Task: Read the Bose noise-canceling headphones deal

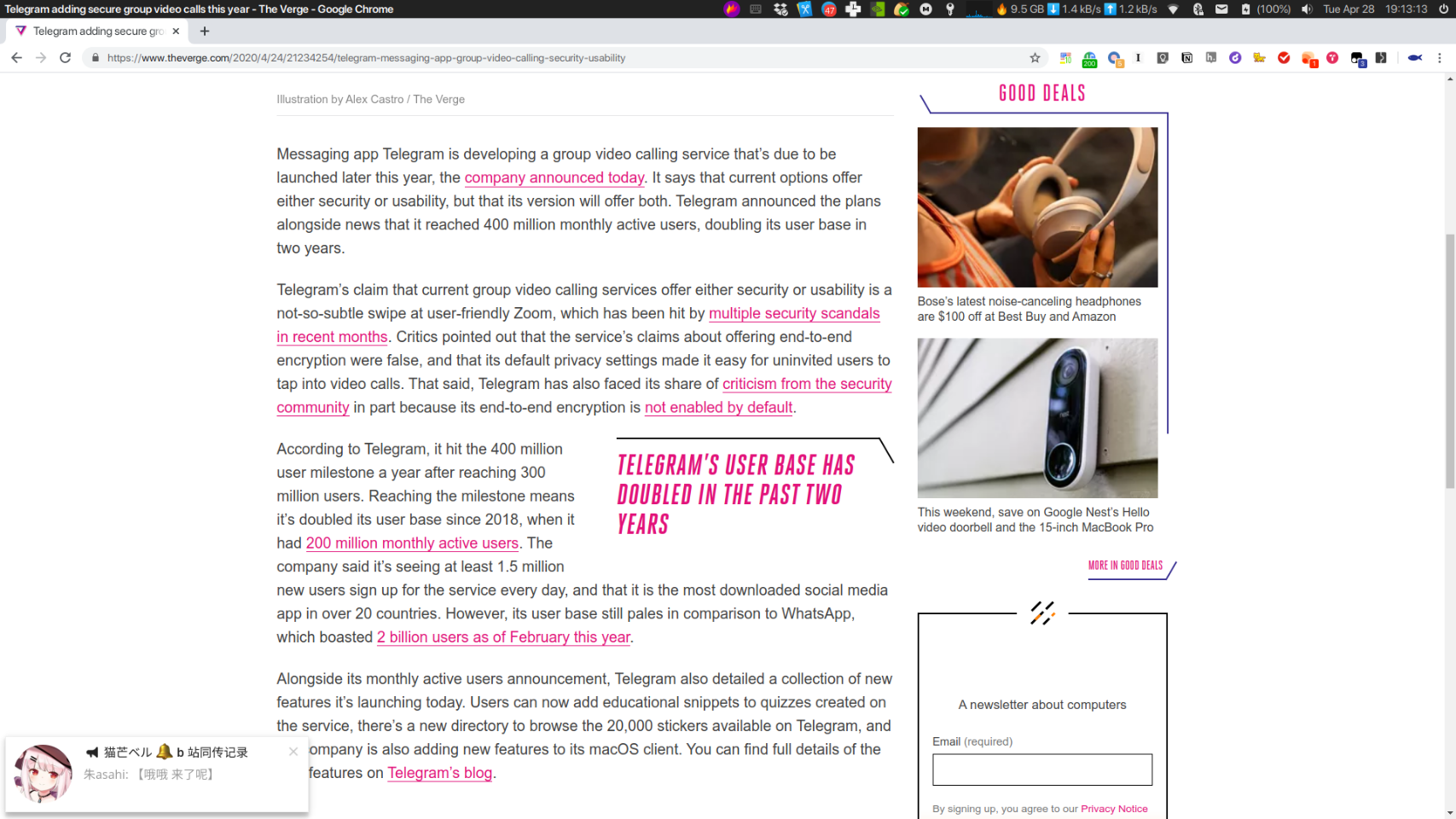Action: tap(1030, 309)
